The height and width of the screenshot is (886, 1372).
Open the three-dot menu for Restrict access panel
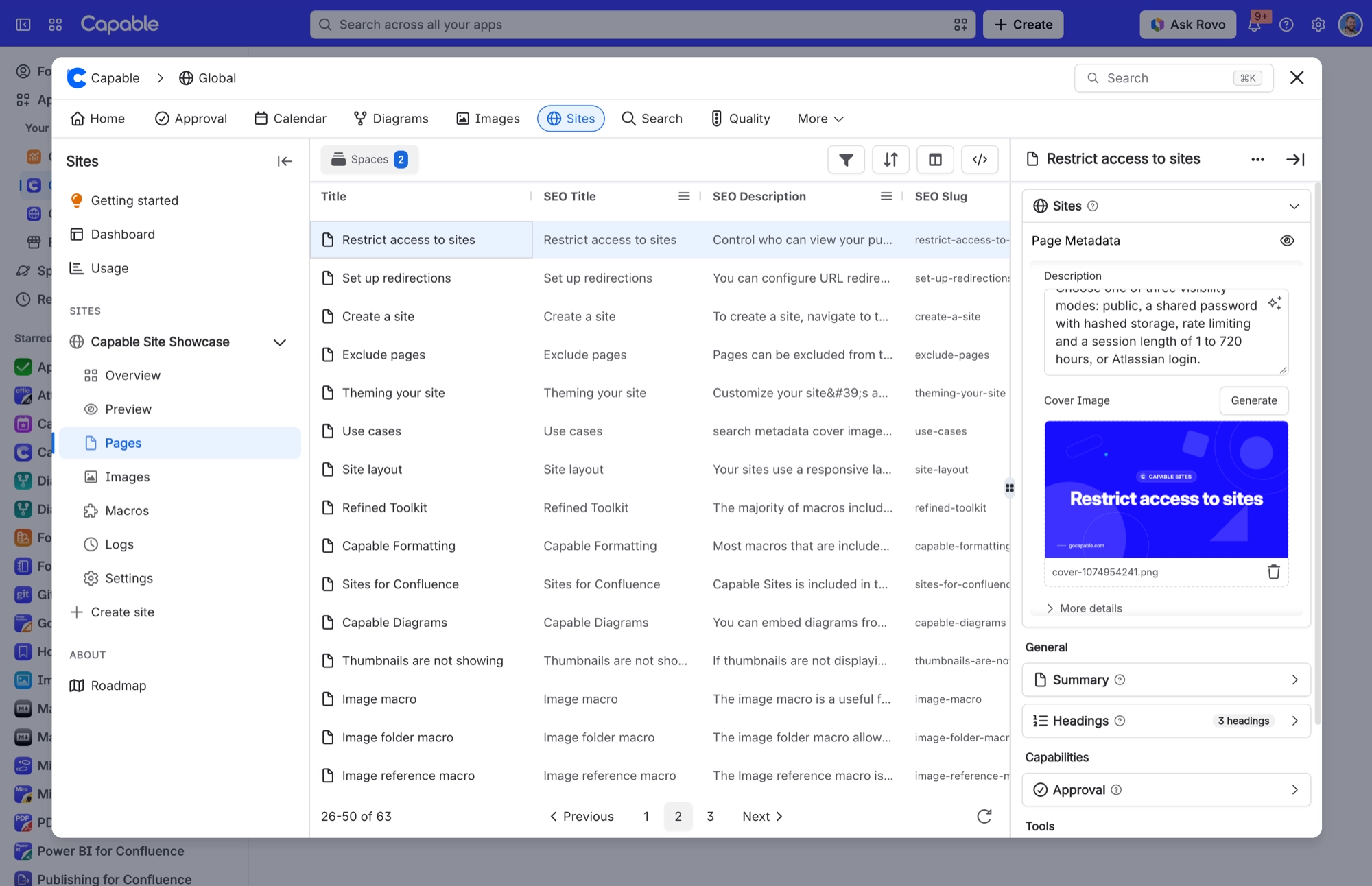(x=1257, y=159)
